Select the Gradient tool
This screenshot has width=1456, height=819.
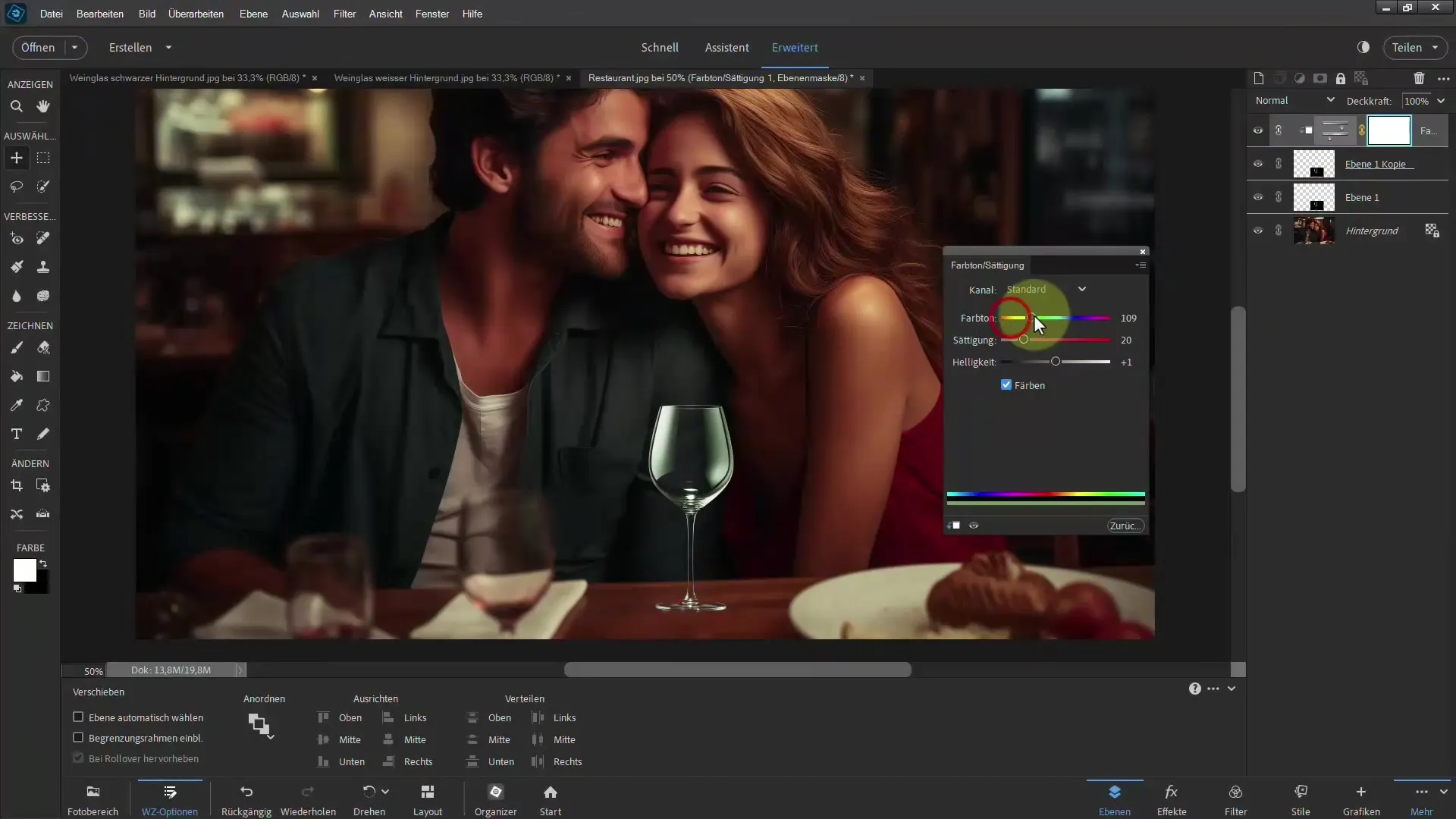[x=43, y=376]
